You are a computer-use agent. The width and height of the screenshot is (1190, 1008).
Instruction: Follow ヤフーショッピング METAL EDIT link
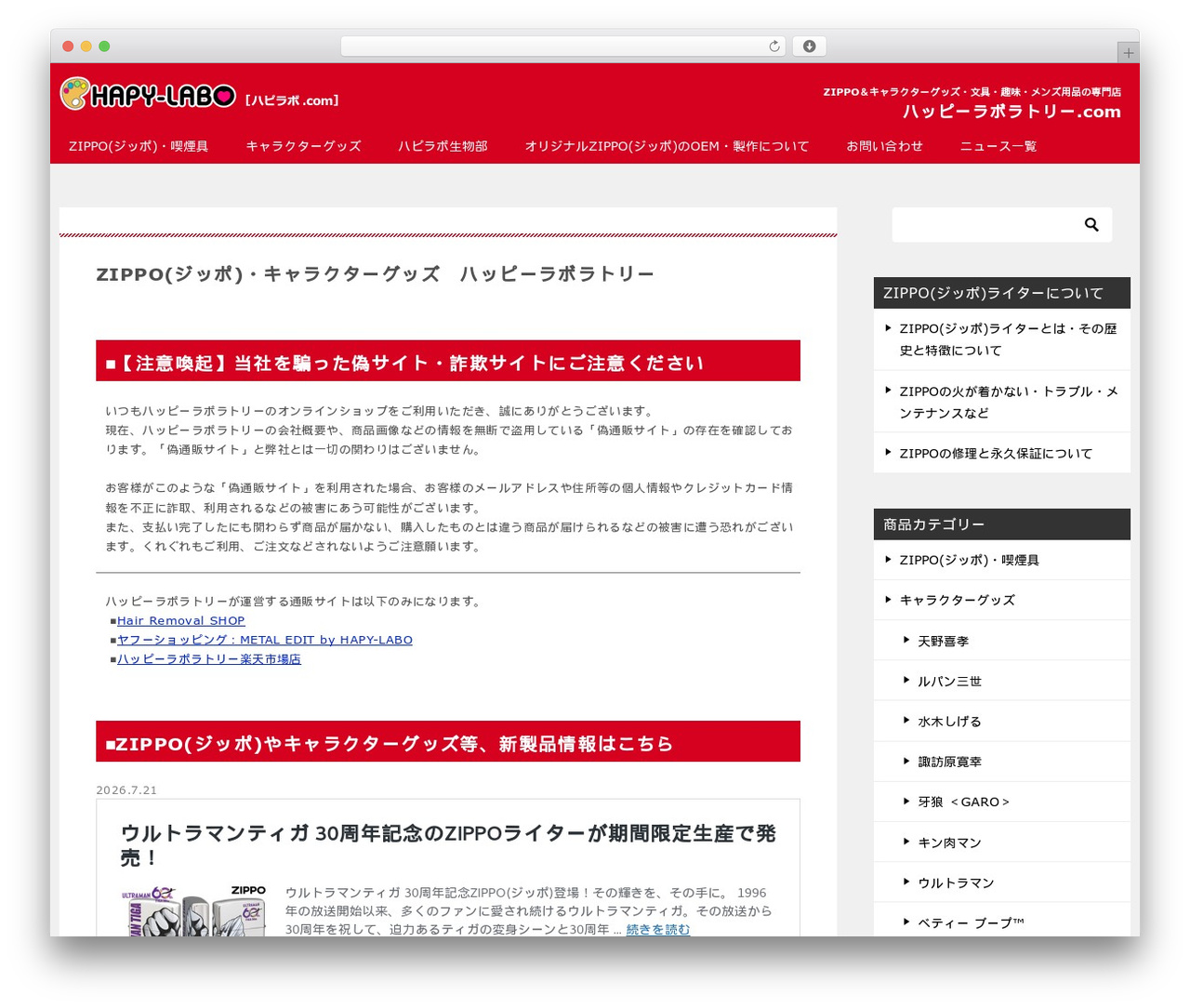[x=265, y=640]
